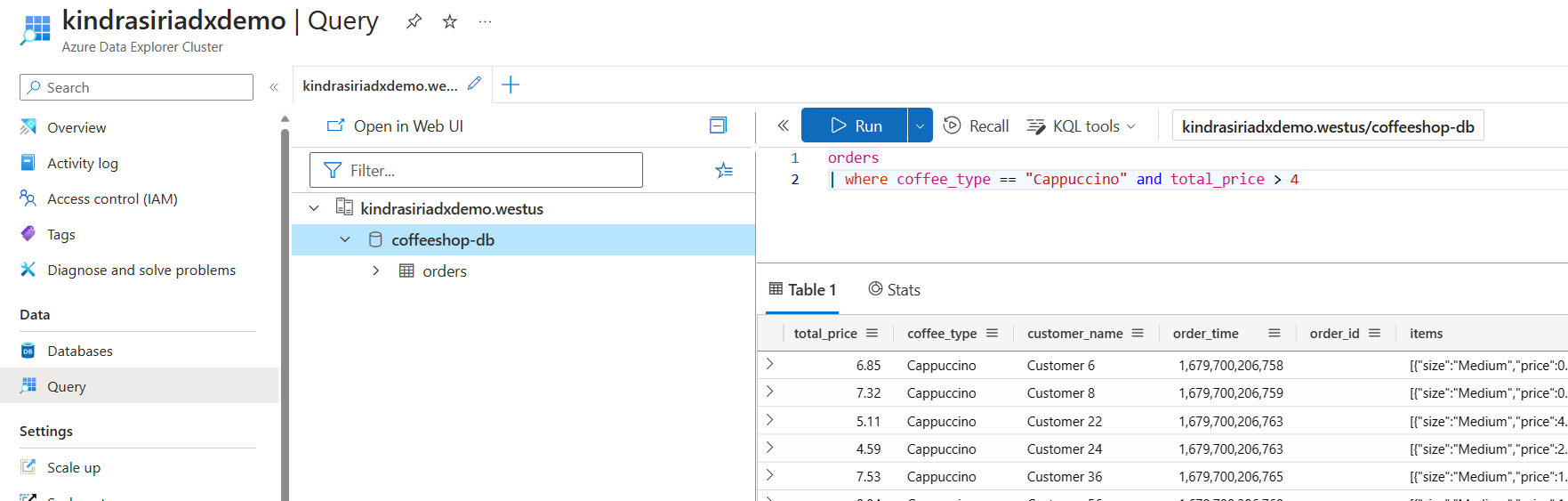Expand the KQL tools dropdown

point(1082,126)
